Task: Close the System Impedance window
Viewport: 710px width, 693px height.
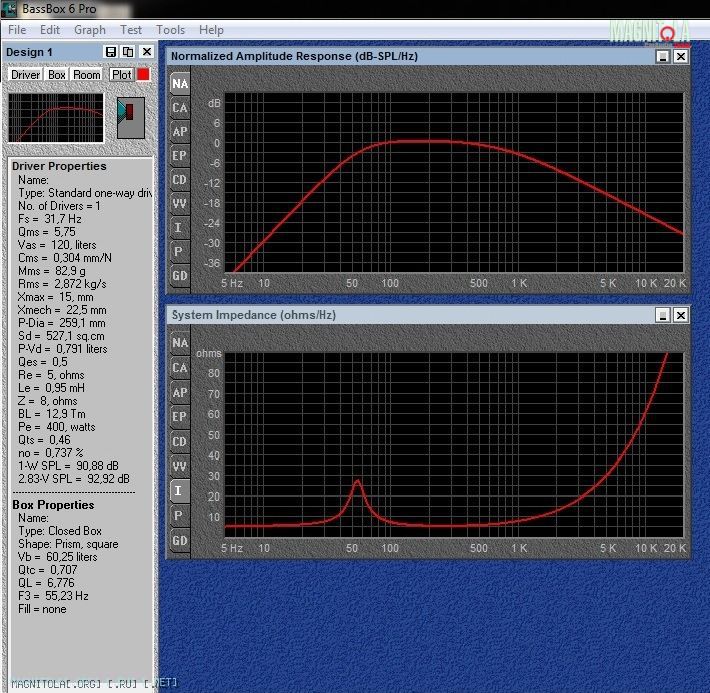Action: tap(681, 315)
